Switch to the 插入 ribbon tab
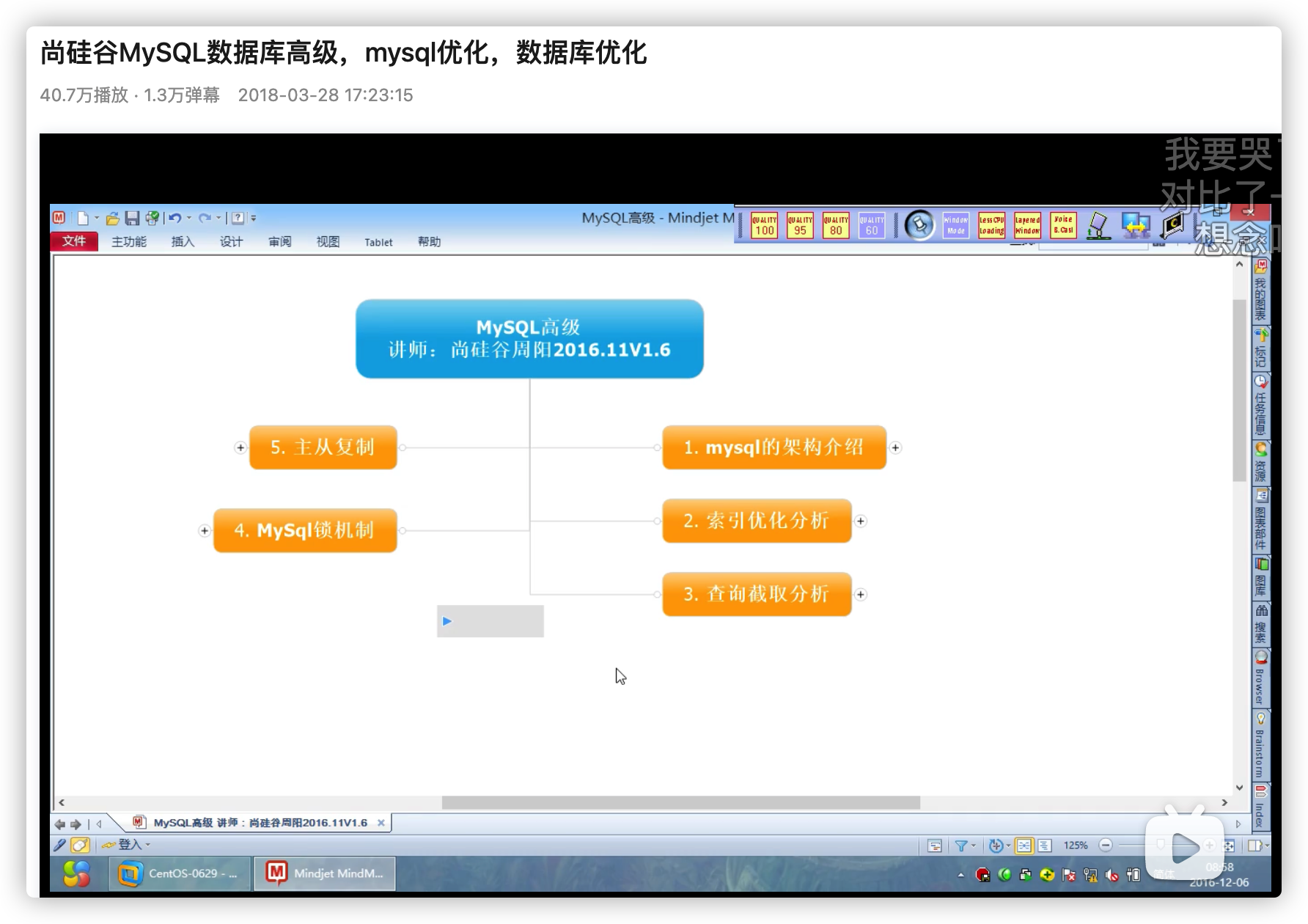The image size is (1308, 924). (183, 242)
